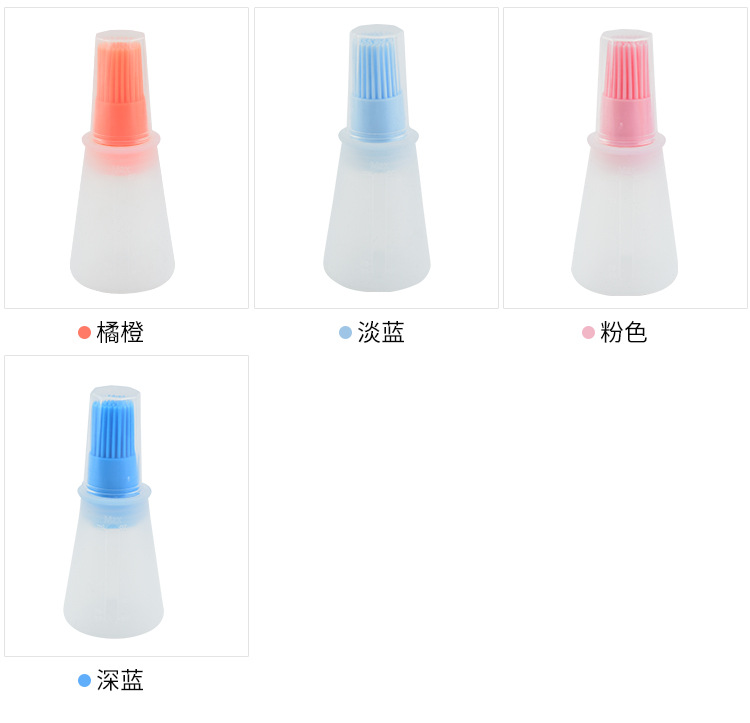Image resolution: width=750 pixels, height=723 pixels.
Task: Click the 淡蓝 label text
Action: (381, 332)
